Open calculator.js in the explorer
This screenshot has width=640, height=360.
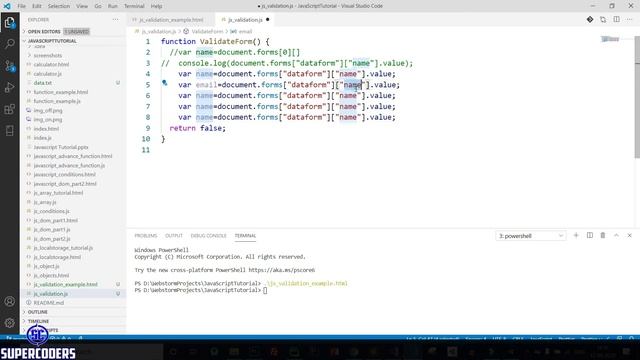[47, 73]
